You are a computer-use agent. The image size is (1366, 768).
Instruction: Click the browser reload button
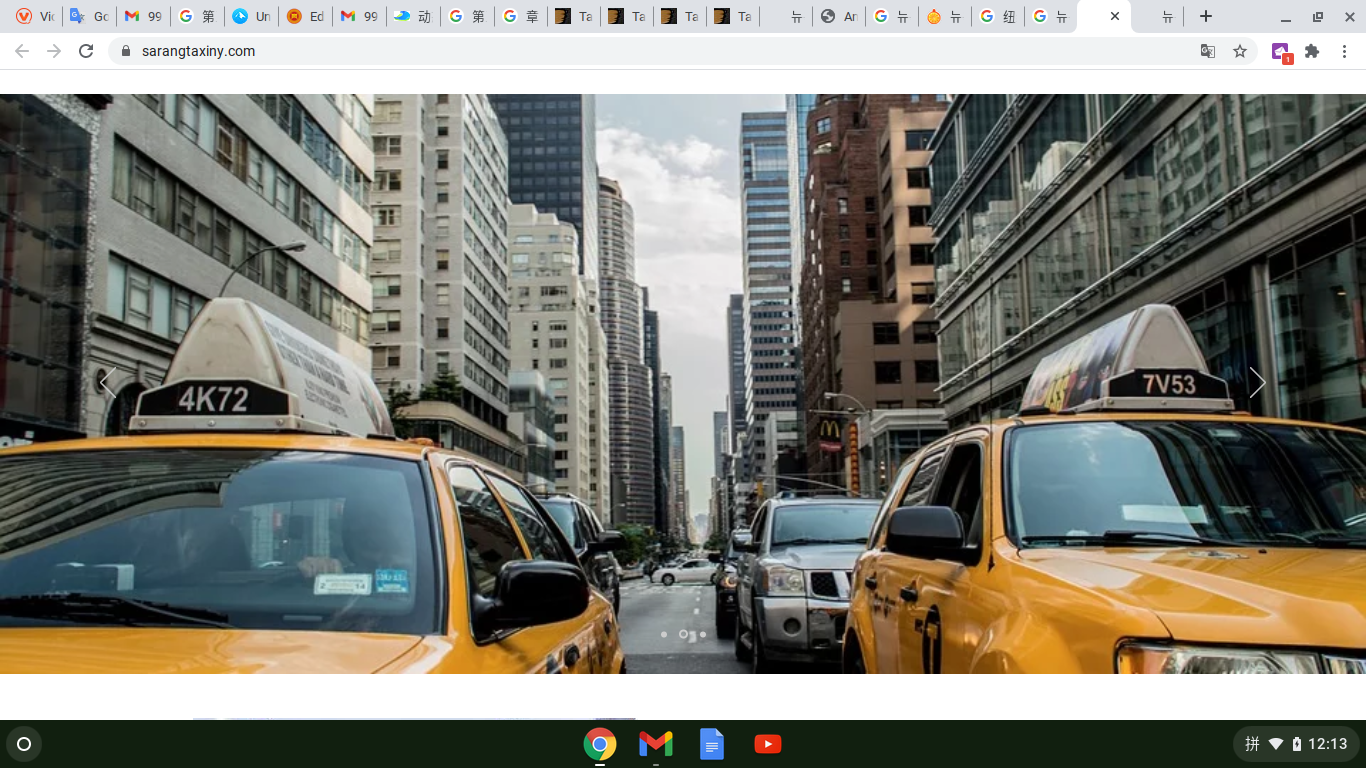click(x=86, y=51)
